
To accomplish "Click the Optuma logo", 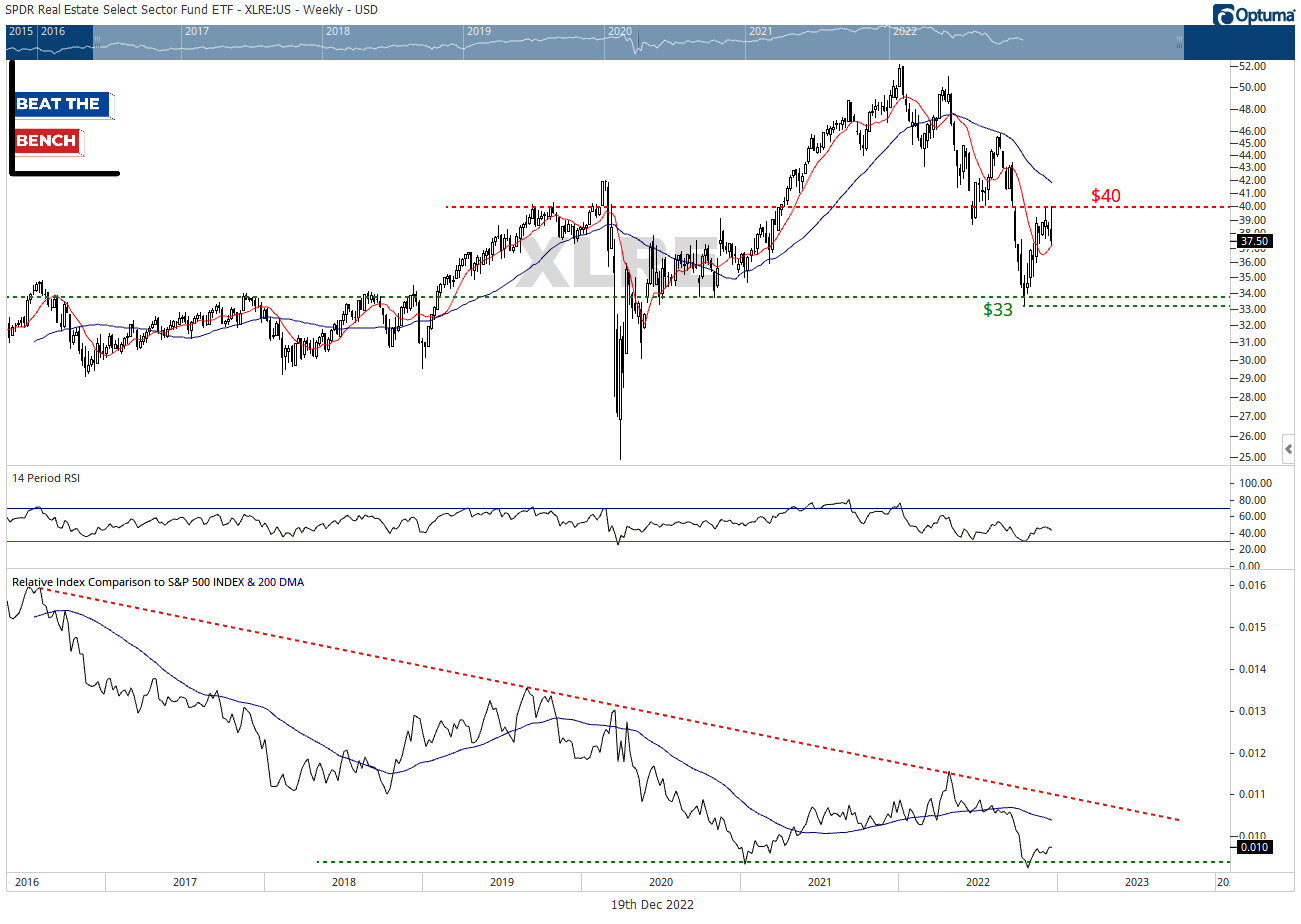I will pyautogui.click(x=1254, y=15).
